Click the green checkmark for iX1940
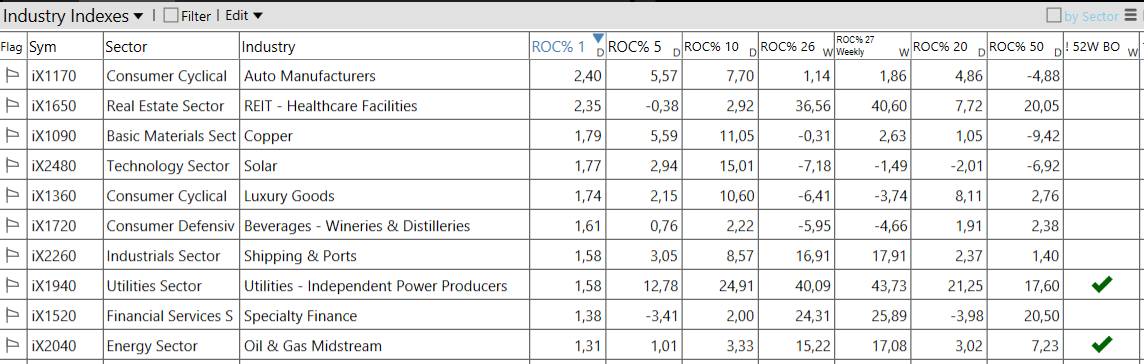 pyautogui.click(x=1102, y=284)
